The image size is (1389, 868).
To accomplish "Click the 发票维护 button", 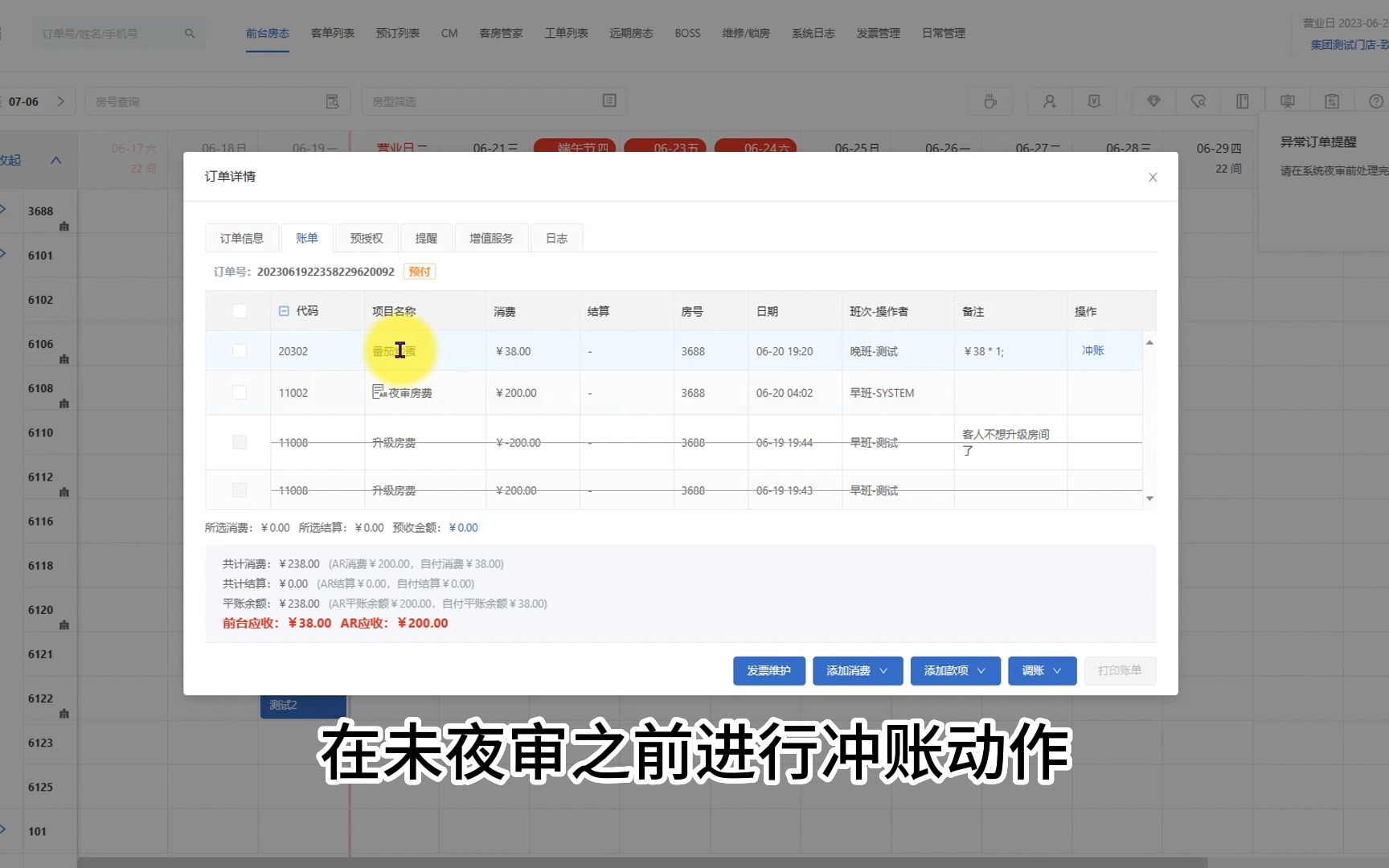I will coord(769,670).
